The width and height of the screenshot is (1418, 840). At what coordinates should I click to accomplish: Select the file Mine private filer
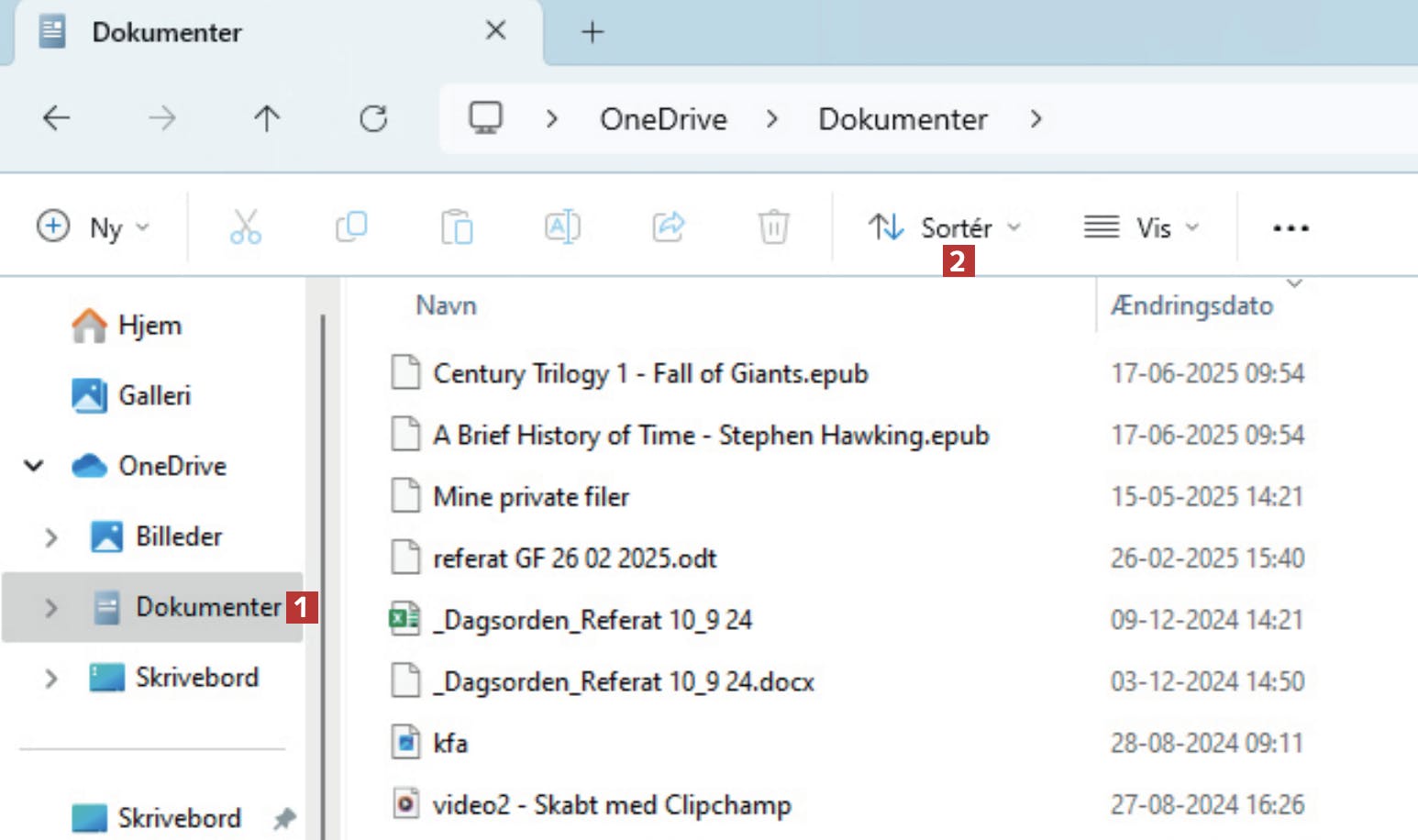tap(531, 497)
